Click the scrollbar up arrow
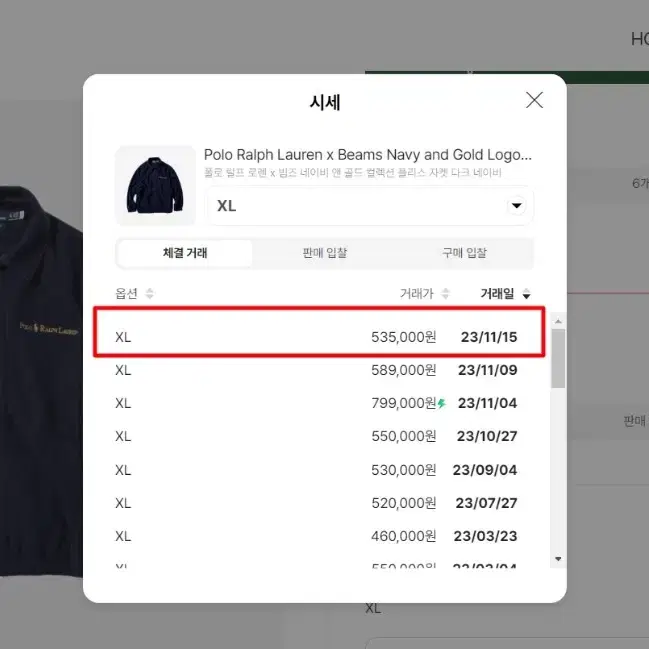The image size is (649, 649). [558, 321]
